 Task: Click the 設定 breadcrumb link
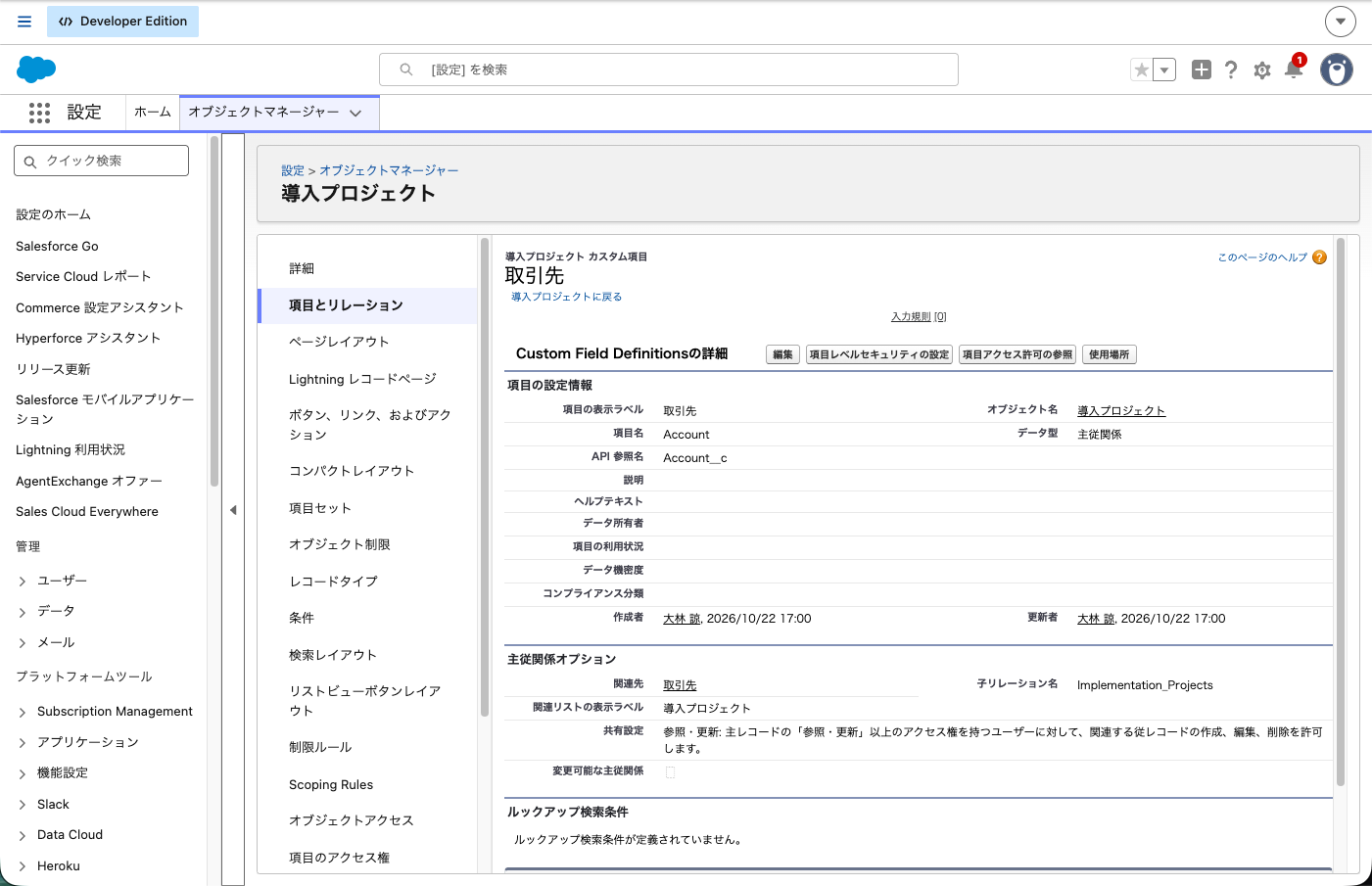coord(293,170)
